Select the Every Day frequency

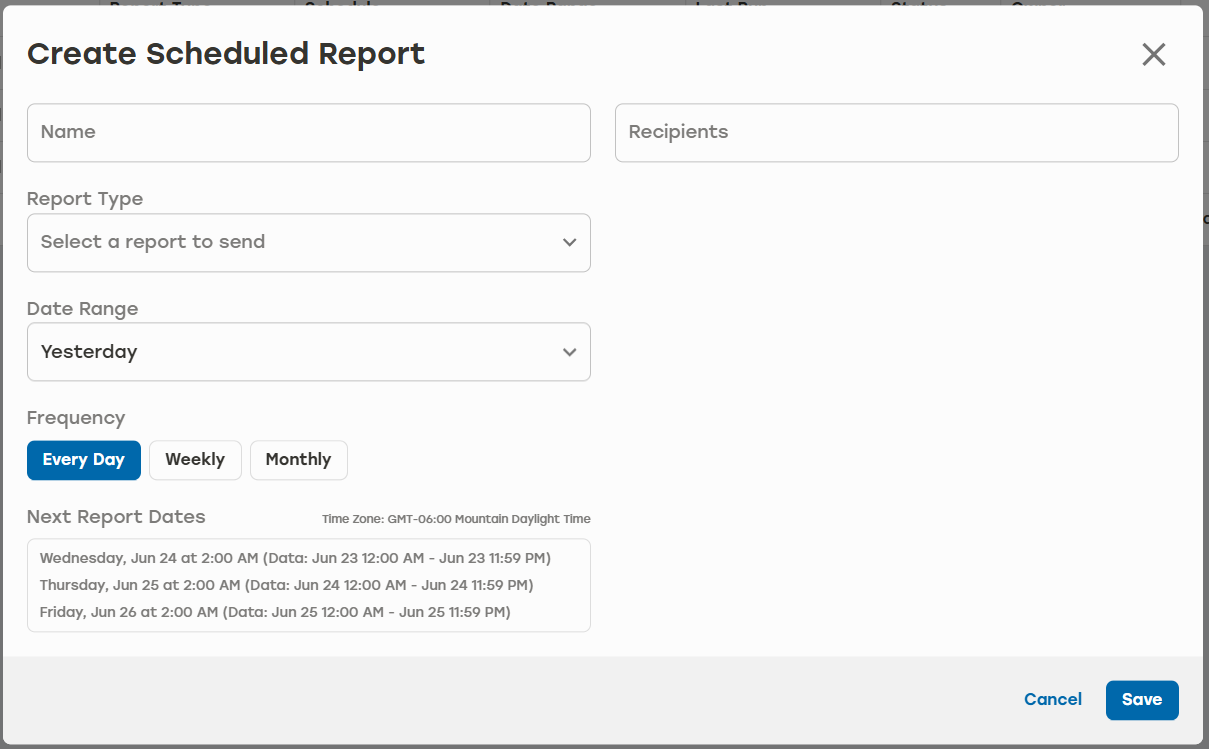pyautogui.click(x=84, y=460)
